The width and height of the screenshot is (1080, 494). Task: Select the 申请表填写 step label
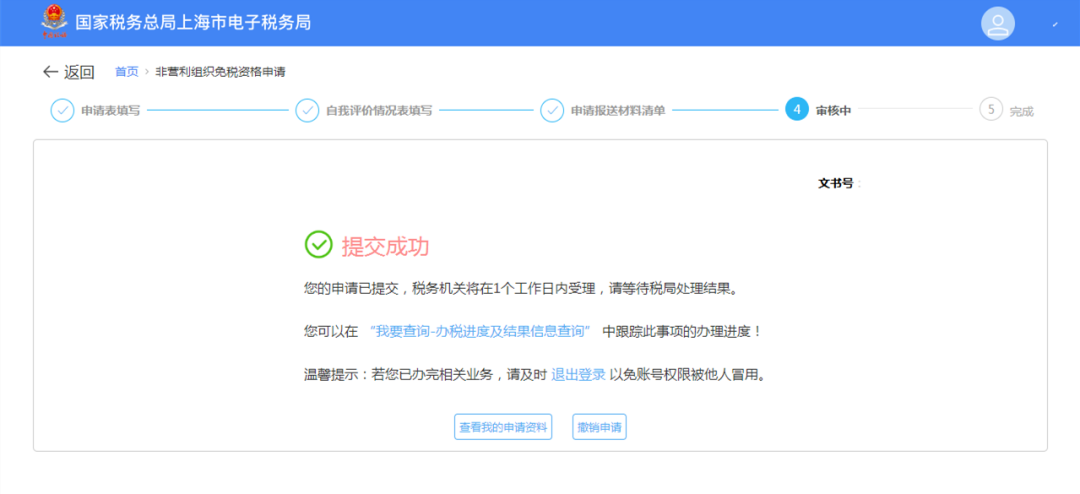110,110
